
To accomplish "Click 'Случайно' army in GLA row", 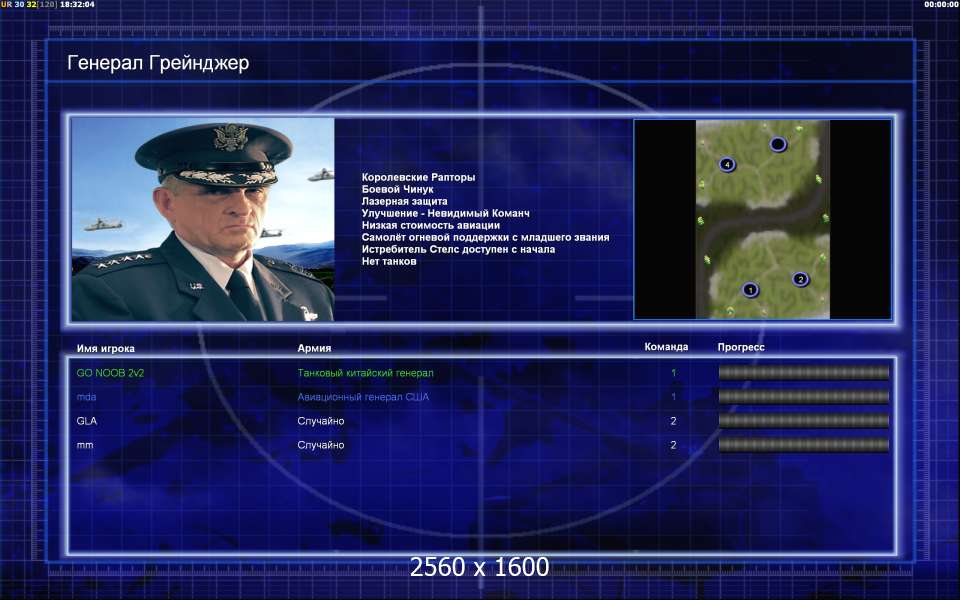I will click(x=321, y=421).
